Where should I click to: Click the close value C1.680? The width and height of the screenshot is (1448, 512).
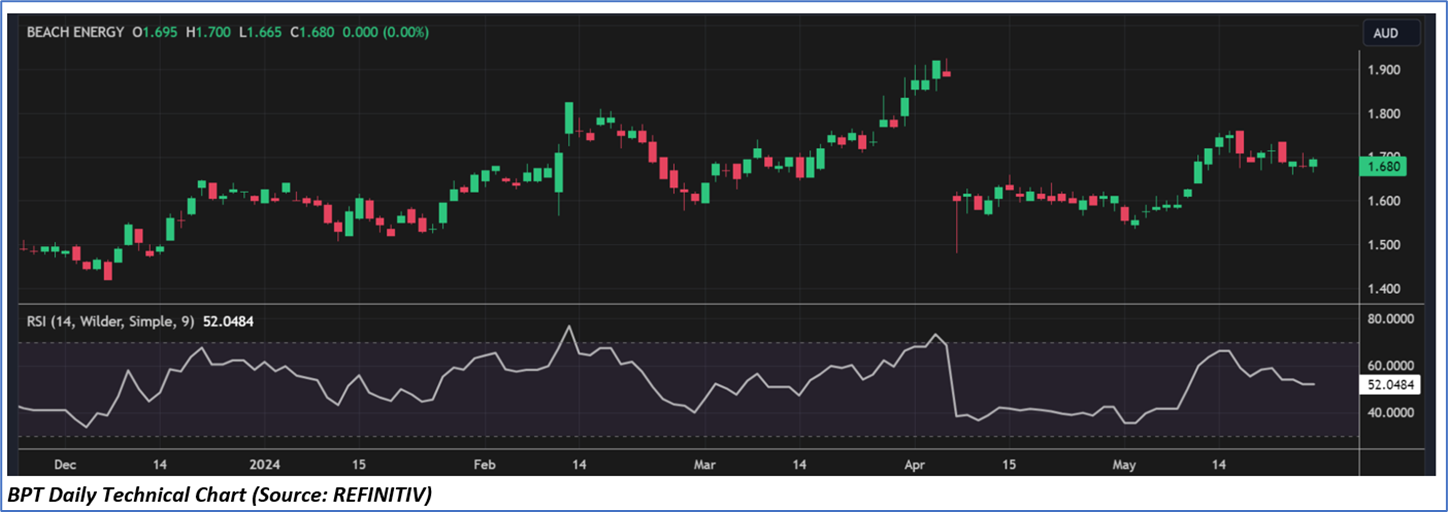pos(313,32)
